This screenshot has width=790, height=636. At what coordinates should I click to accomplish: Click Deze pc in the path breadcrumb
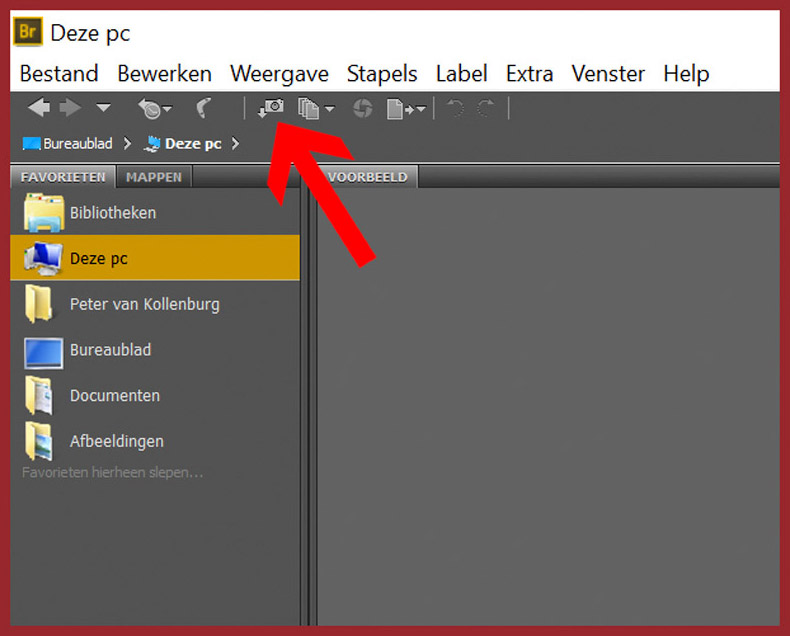pyautogui.click(x=183, y=144)
